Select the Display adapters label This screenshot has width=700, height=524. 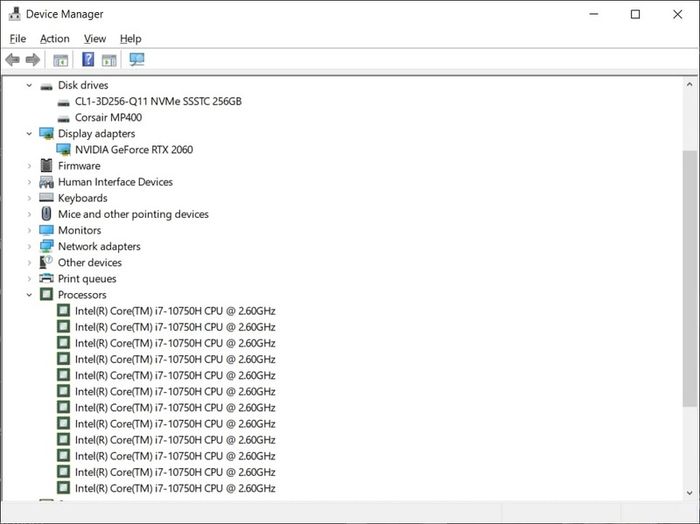coord(96,133)
